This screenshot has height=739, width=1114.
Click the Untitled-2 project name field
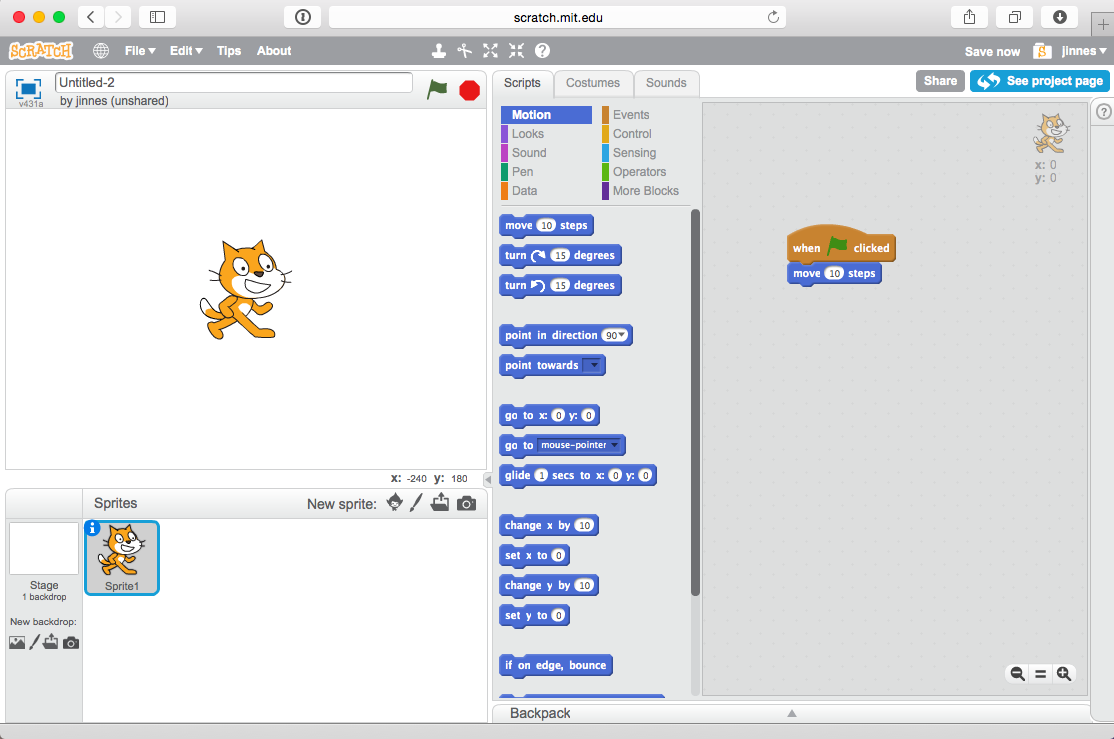[x=233, y=82]
